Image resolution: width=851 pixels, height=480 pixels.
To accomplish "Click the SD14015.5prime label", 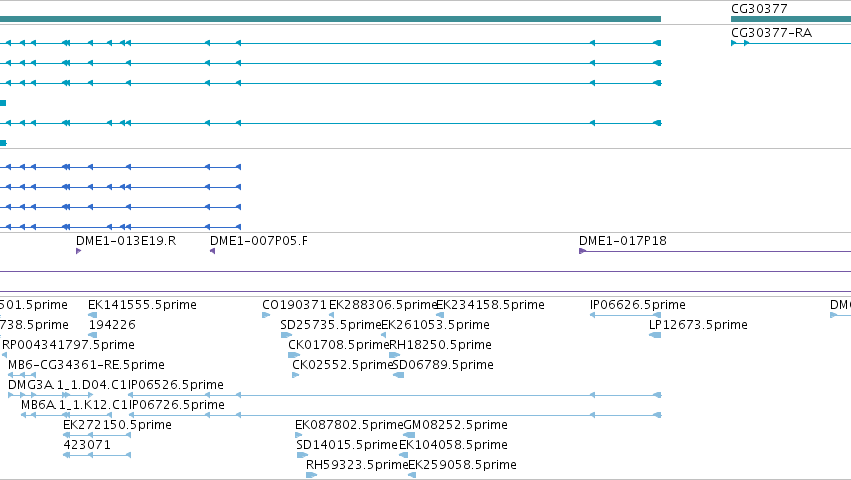I will 347,445.
